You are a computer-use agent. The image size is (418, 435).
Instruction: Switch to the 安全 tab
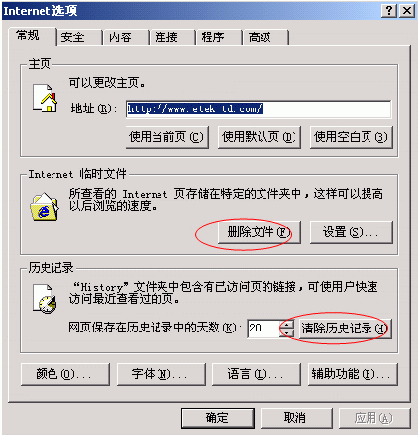79,37
